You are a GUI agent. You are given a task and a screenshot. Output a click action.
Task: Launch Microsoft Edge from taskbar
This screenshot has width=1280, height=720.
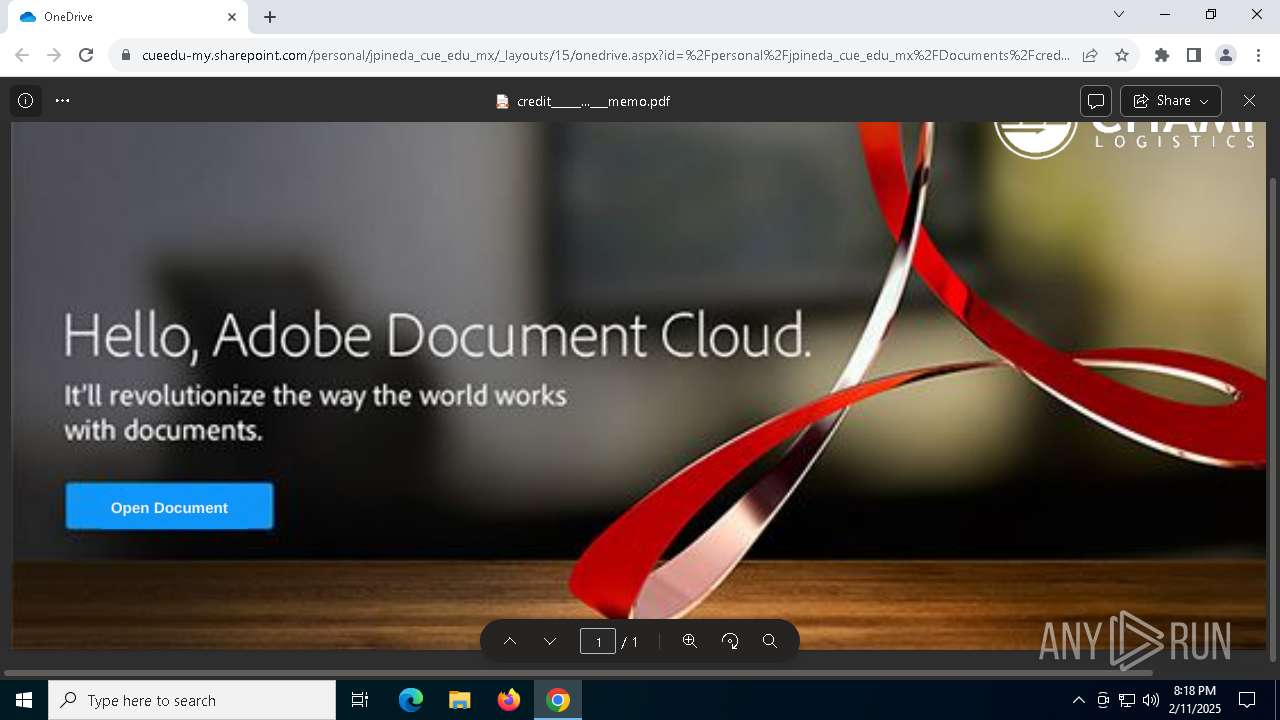click(411, 700)
